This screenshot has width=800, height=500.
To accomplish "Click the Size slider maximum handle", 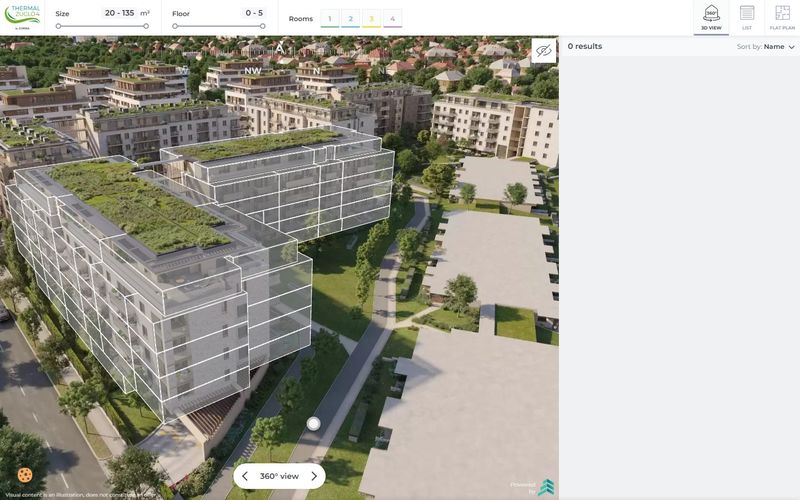I will (146, 26).
